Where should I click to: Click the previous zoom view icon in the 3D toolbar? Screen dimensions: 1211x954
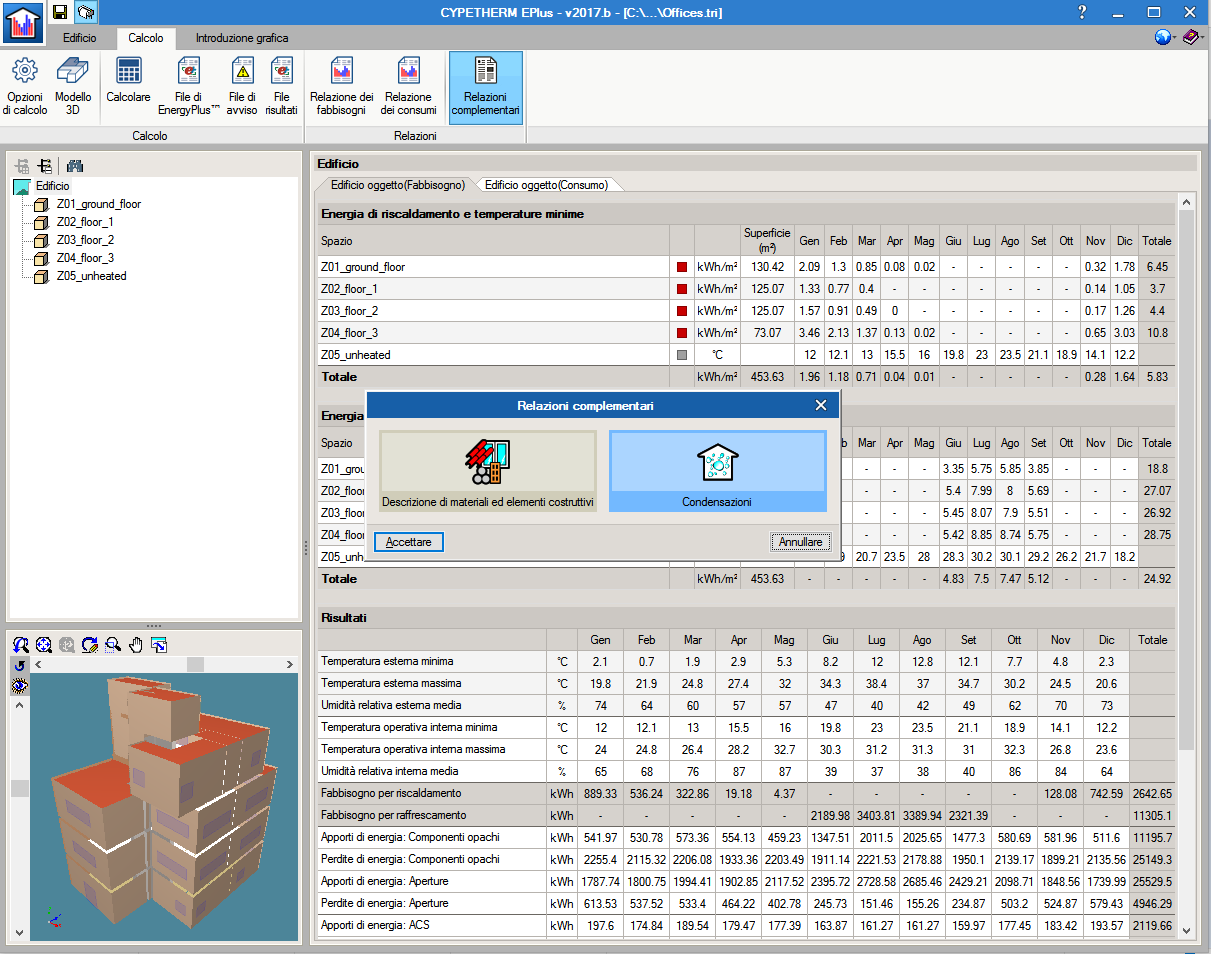(21, 645)
